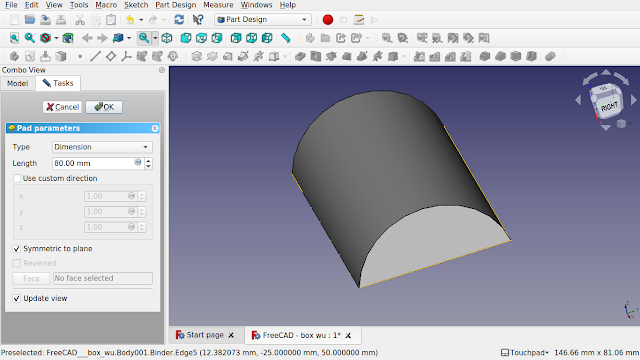The image size is (640, 360).
Task: Increase Length with the spinner up arrow
Action: (149, 160)
